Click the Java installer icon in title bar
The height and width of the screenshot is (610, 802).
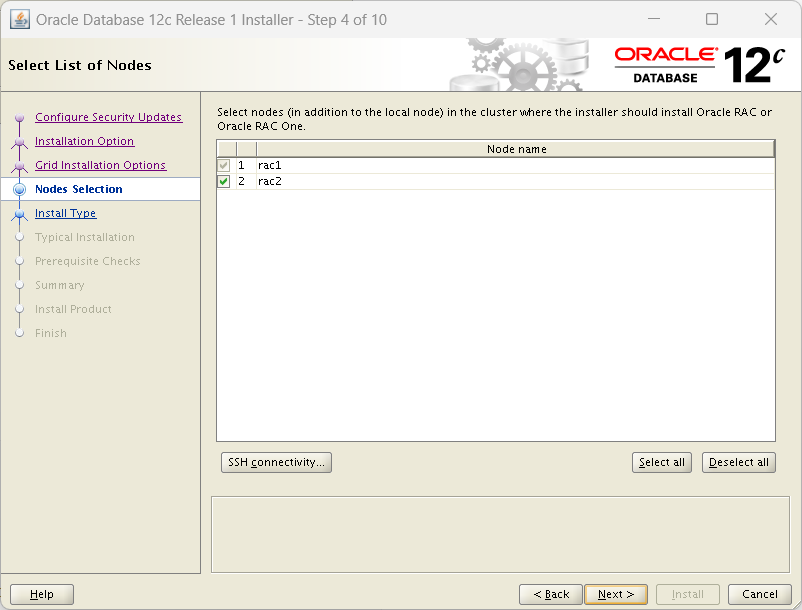[x=19, y=20]
